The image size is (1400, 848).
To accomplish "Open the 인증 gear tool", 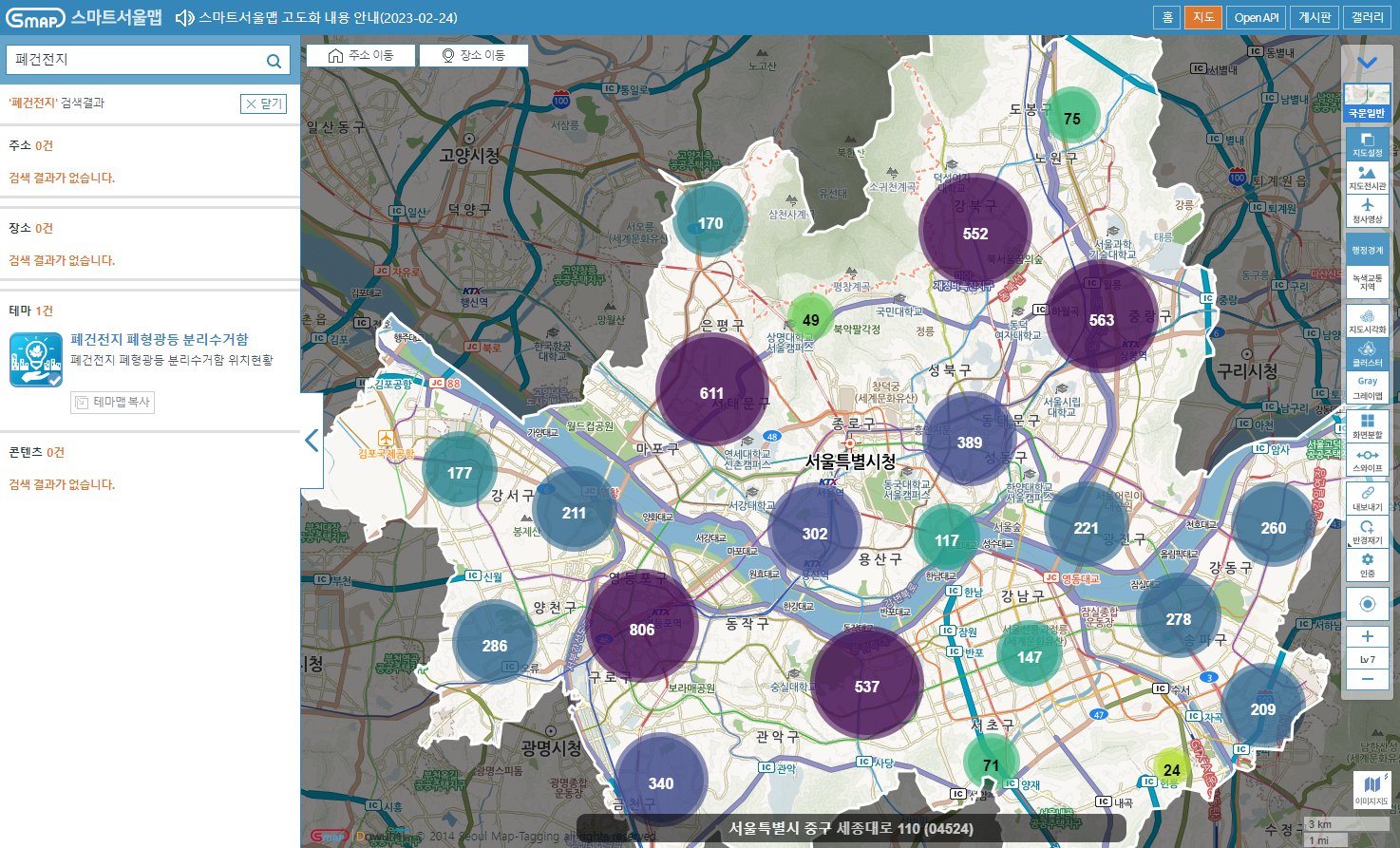I will pyautogui.click(x=1367, y=565).
